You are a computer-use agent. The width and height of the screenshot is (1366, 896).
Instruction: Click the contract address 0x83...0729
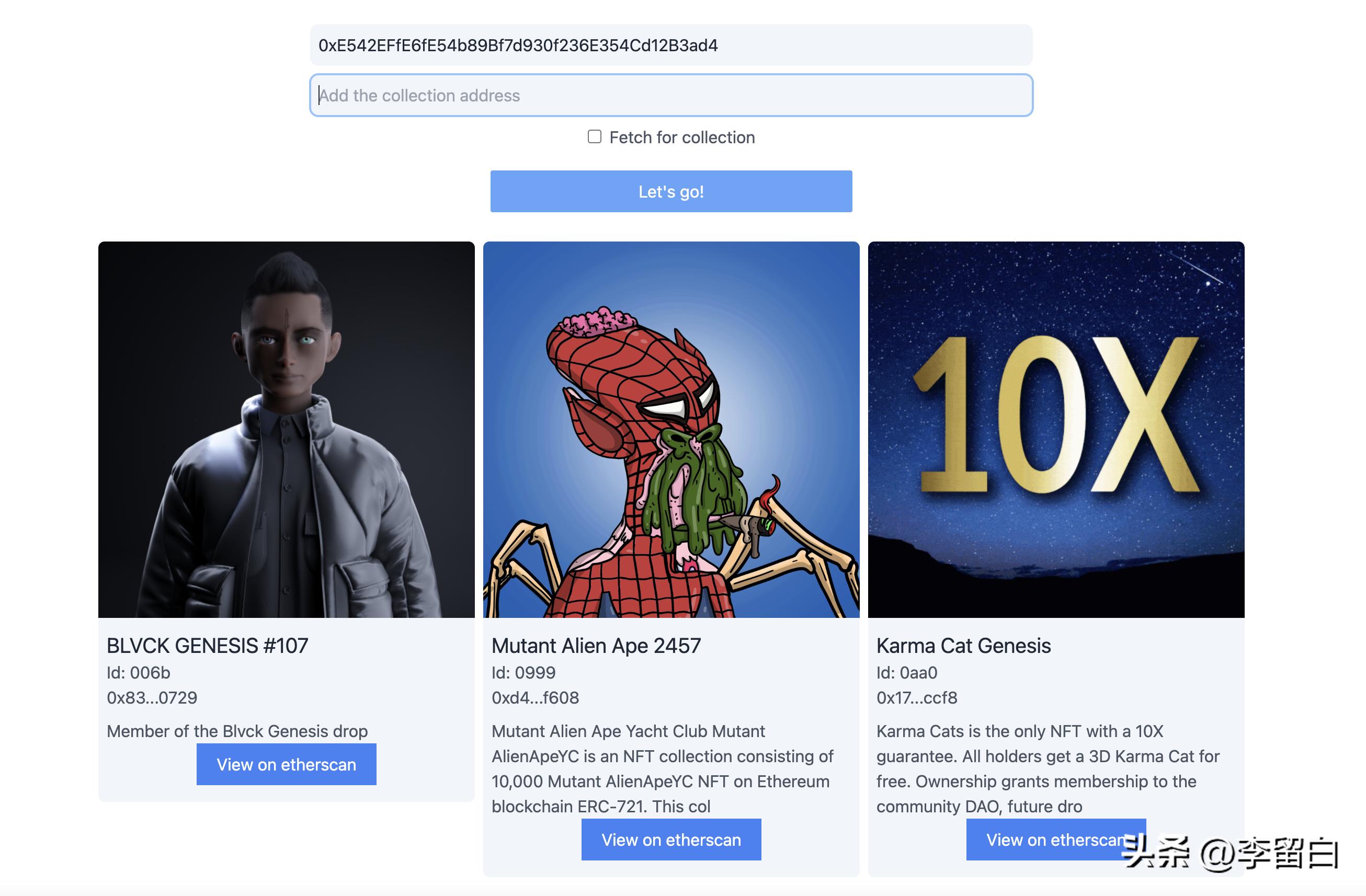click(152, 697)
